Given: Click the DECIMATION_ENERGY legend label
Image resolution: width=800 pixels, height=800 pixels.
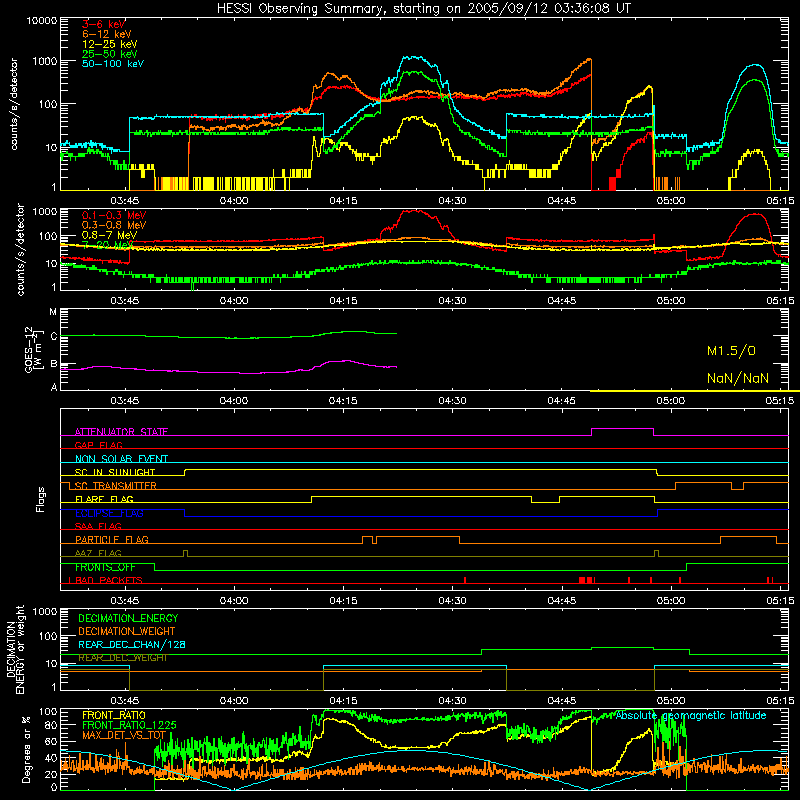Looking at the screenshot, I should (128, 618).
